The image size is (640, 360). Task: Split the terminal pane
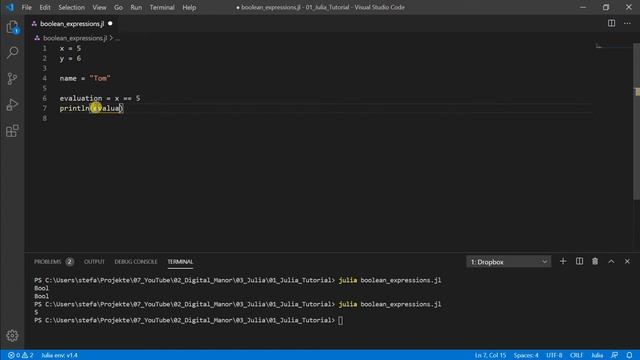(x=579, y=261)
